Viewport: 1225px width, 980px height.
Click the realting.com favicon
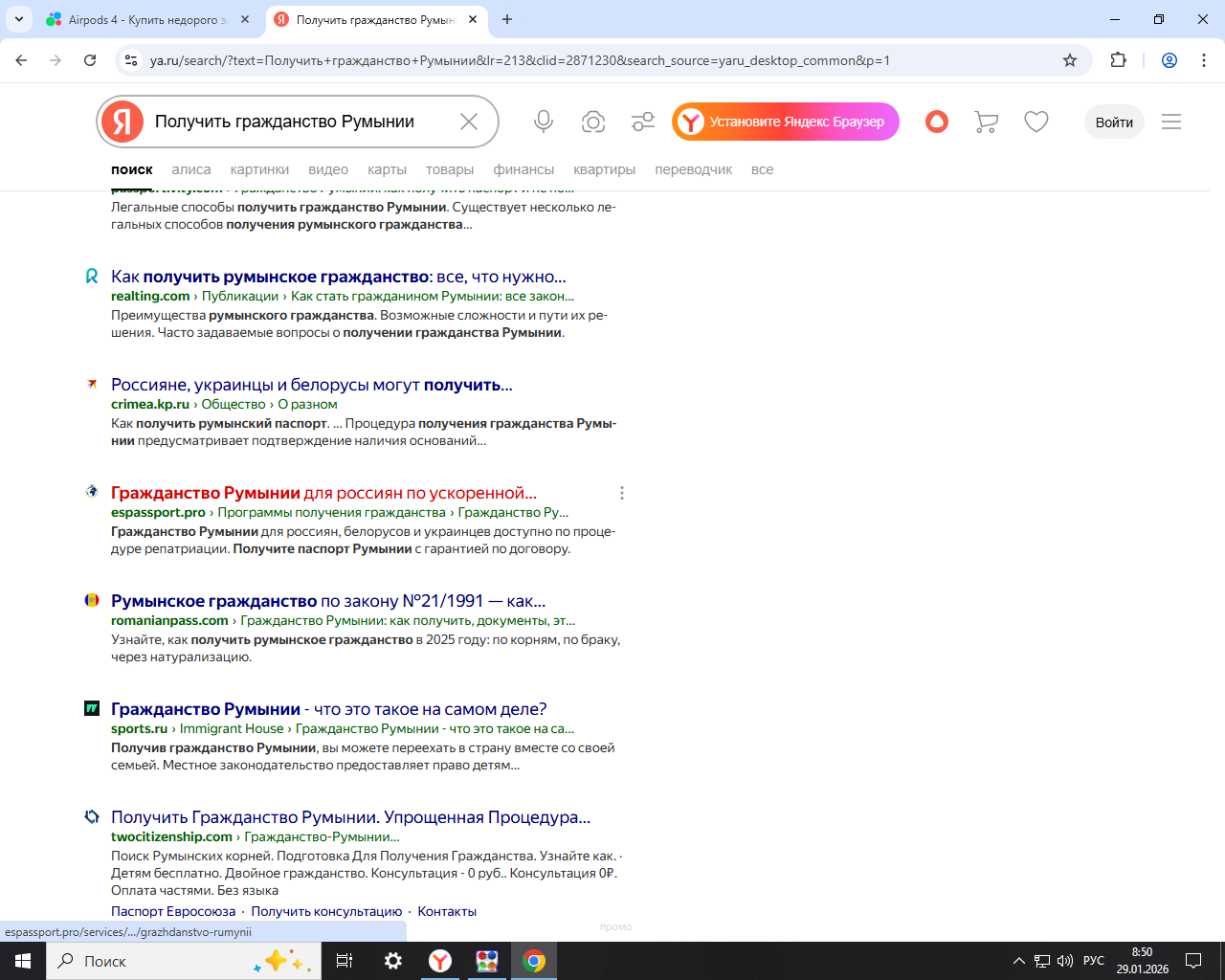(x=92, y=277)
